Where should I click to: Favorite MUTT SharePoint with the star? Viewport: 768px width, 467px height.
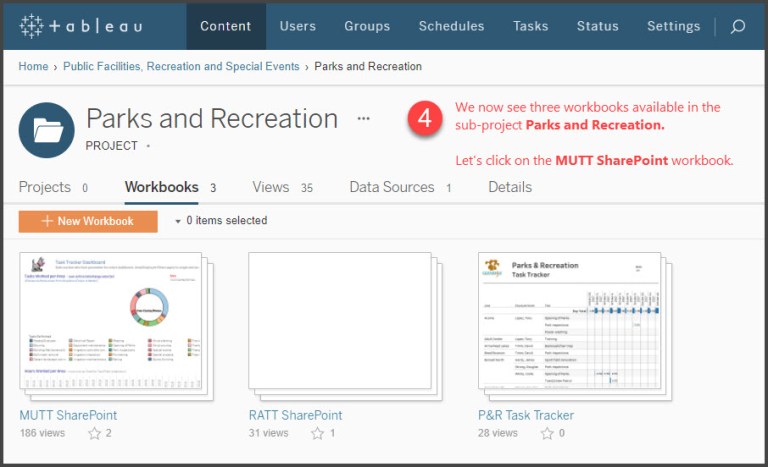pyautogui.click(x=94, y=433)
